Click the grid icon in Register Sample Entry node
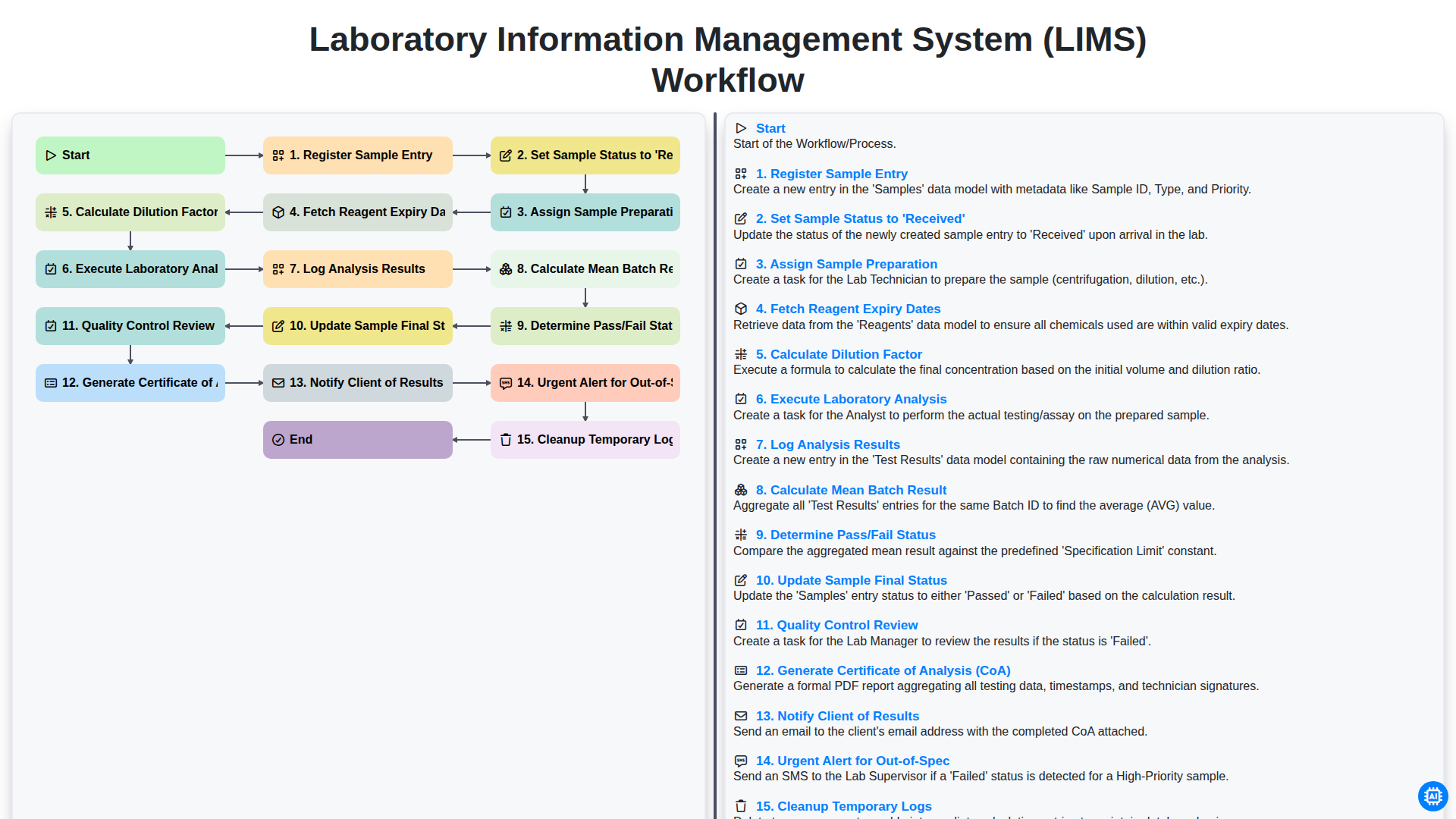Image resolution: width=1456 pixels, height=819 pixels. 278,155
